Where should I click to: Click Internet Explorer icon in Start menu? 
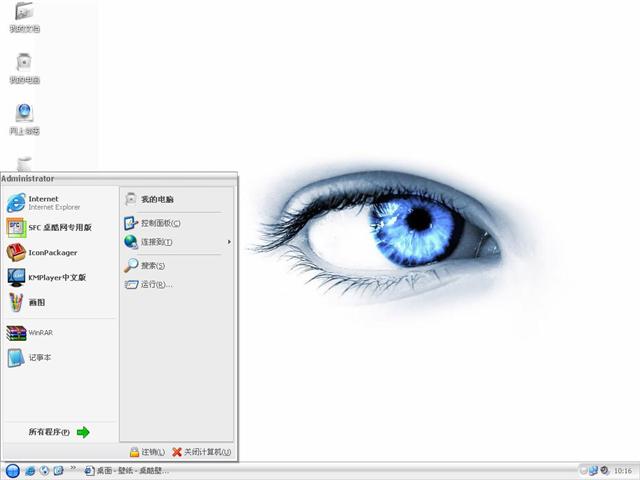[x=16, y=203]
